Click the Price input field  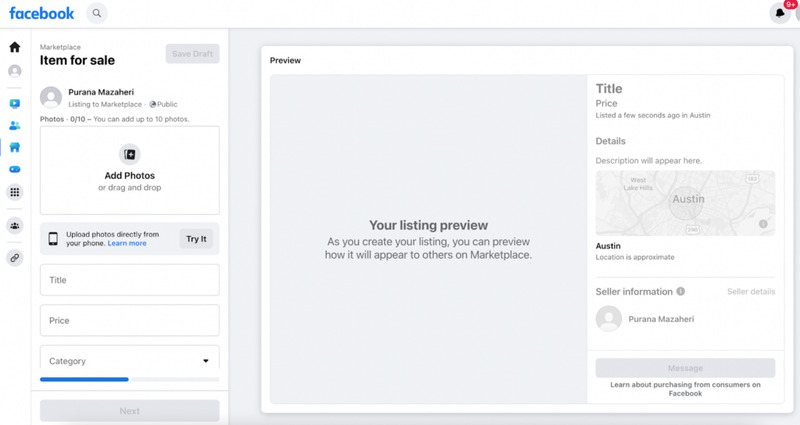129,321
